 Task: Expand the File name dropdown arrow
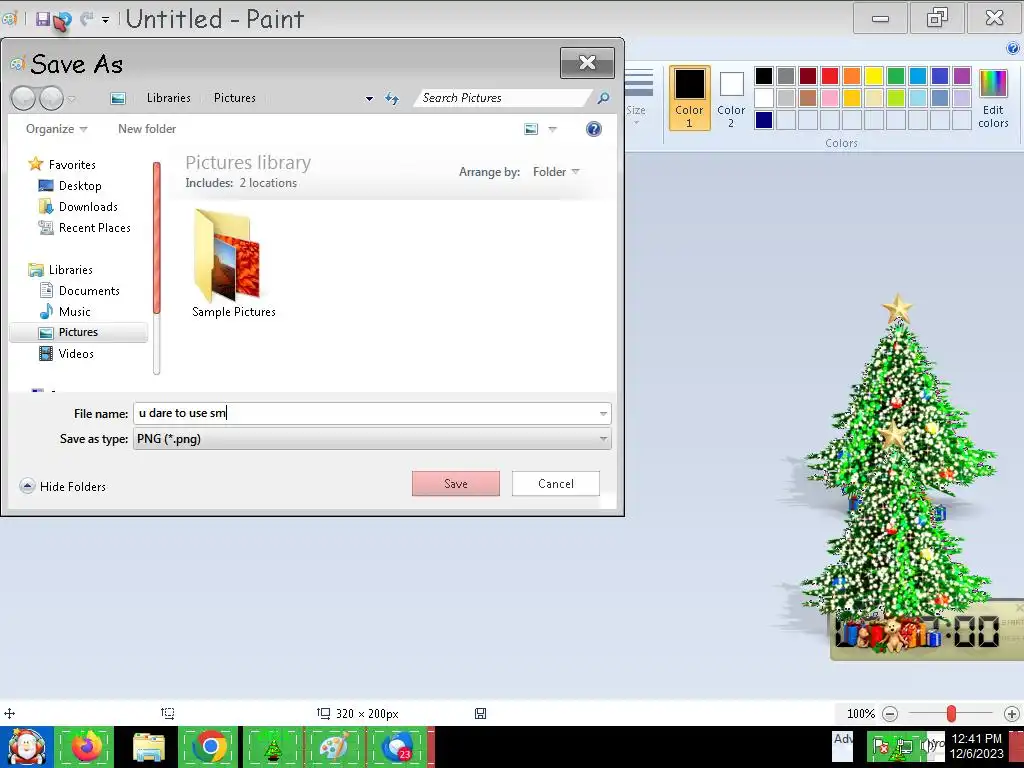(x=603, y=413)
